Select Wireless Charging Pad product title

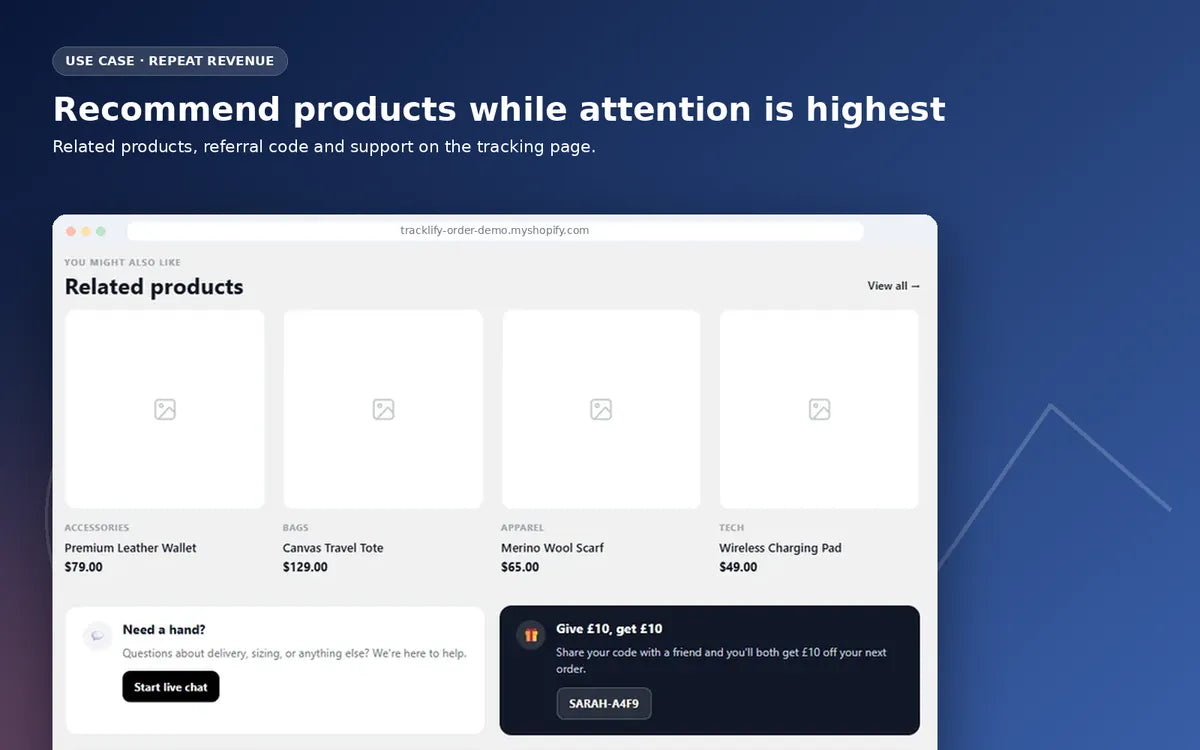[780, 548]
